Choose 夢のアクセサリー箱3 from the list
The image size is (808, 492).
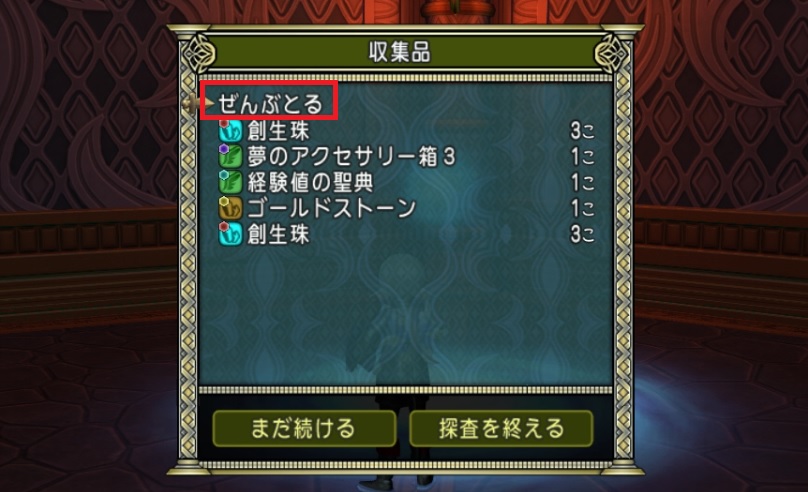[x=407, y=157]
